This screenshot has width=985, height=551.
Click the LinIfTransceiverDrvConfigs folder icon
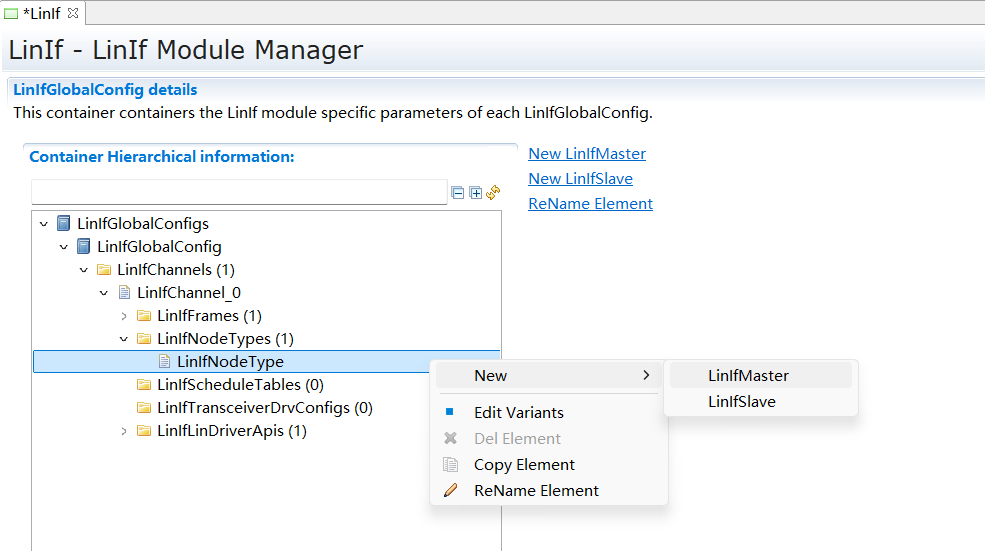click(144, 408)
